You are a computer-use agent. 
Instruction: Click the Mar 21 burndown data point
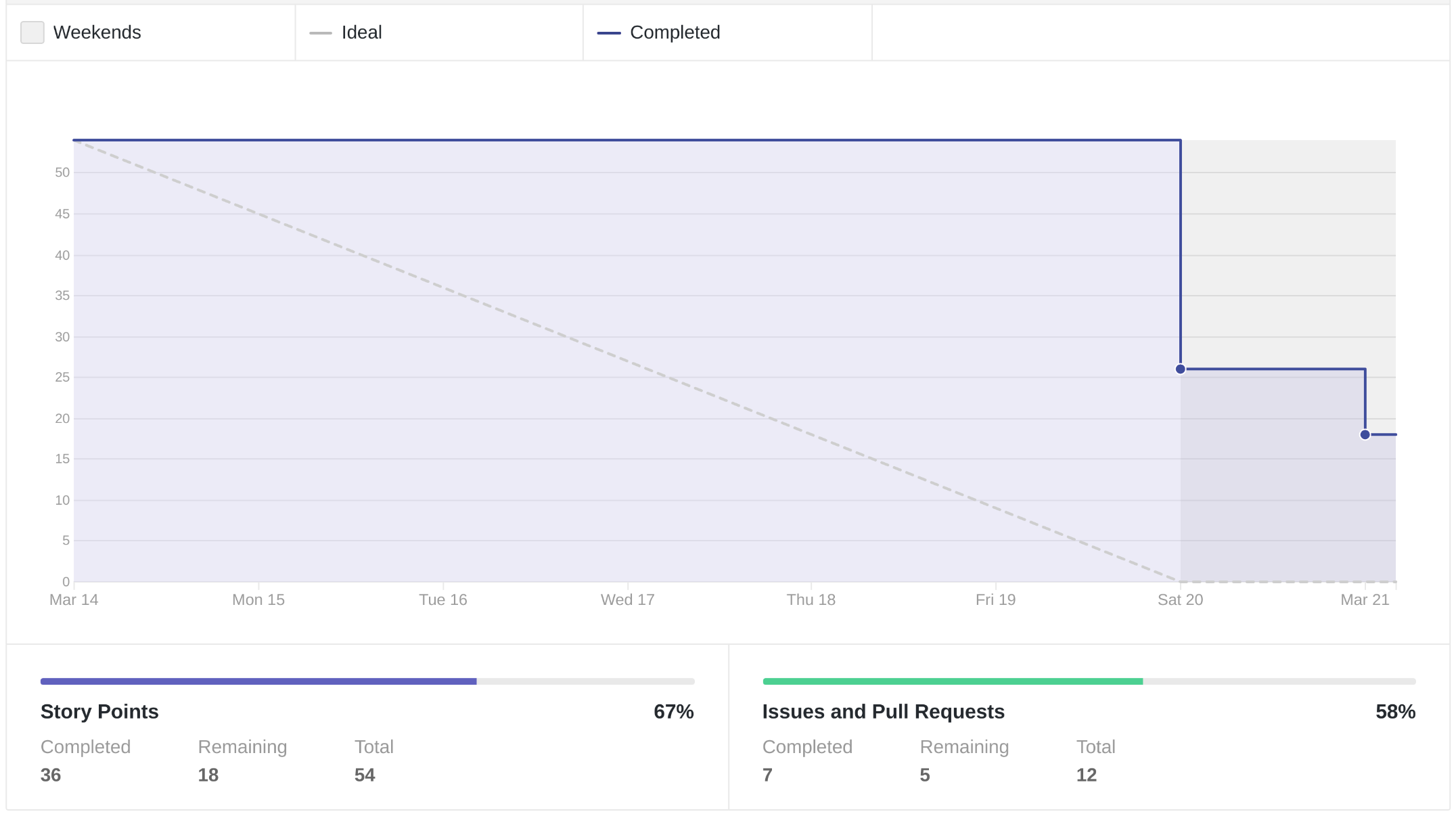(1365, 434)
